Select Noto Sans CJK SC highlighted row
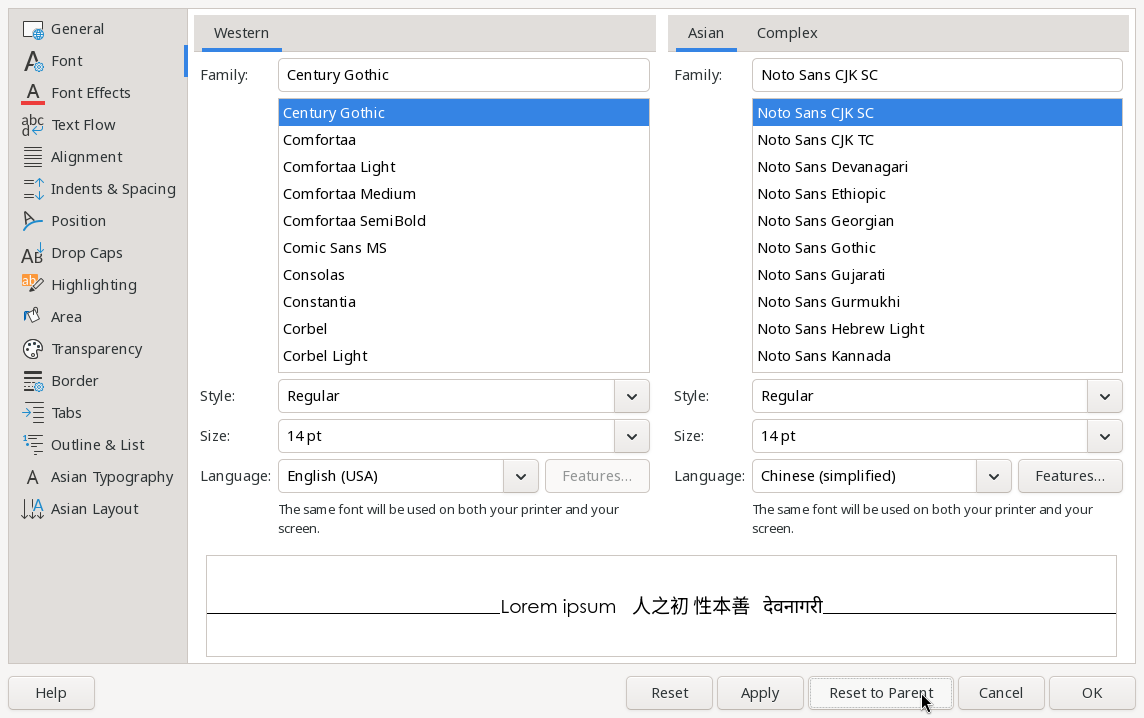Screen dimensions: 1144x718 (938, 113)
